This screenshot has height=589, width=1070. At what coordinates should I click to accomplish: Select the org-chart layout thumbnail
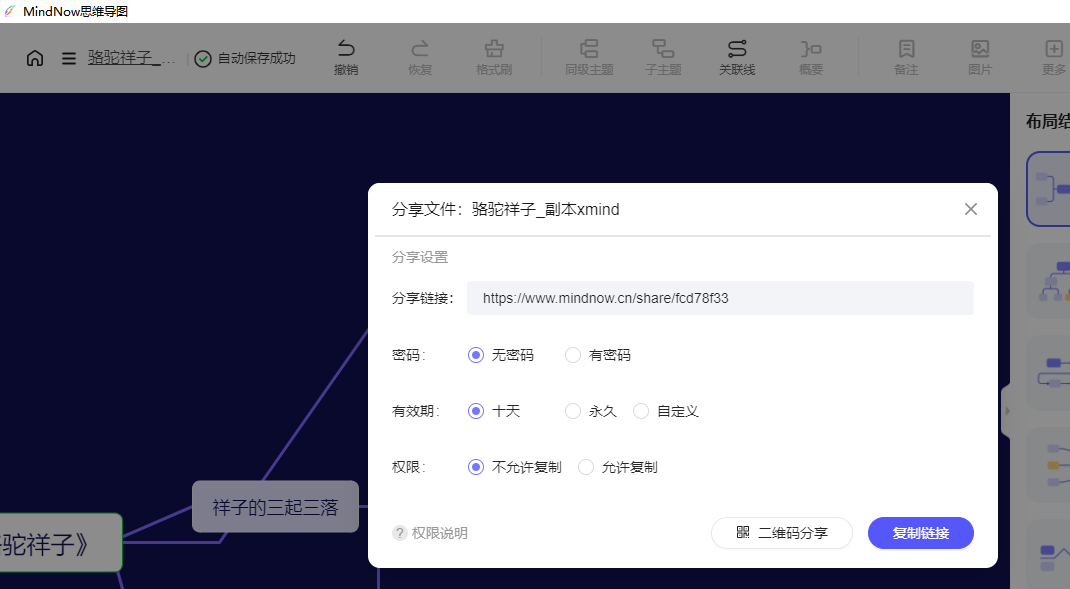pyautogui.click(x=1049, y=281)
